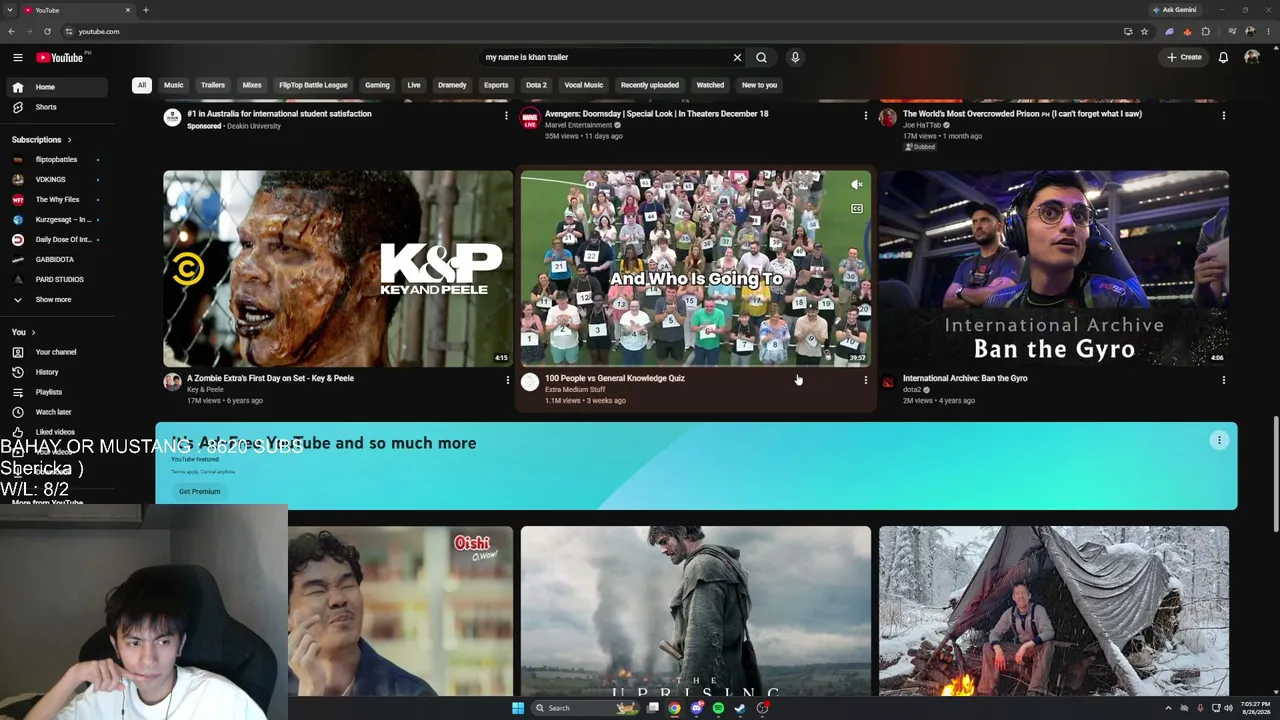Click the YouTube logo

(61, 57)
